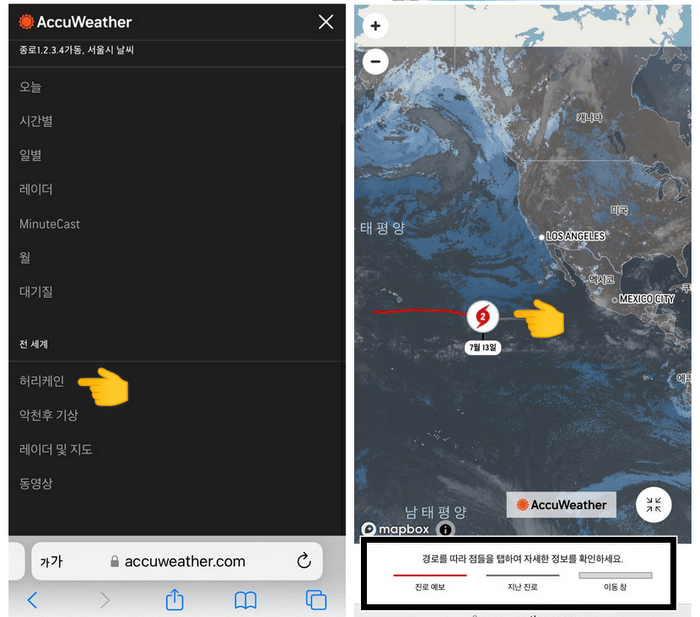Open the mapbox info icon

pyautogui.click(x=446, y=529)
